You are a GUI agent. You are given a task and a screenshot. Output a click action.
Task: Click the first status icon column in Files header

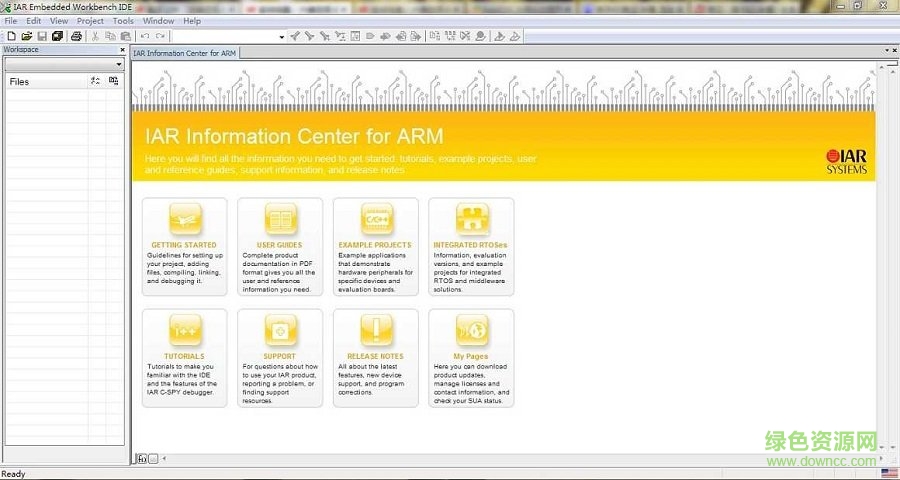[96, 82]
